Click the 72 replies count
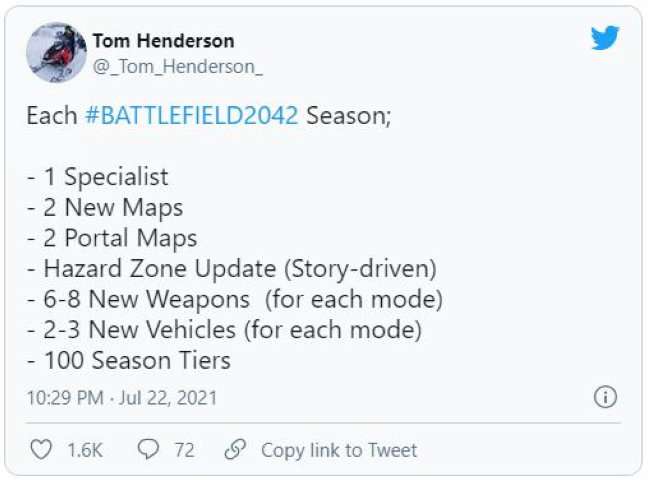Image resolution: width=650 pixels, height=482 pixels. click(184, 450)
